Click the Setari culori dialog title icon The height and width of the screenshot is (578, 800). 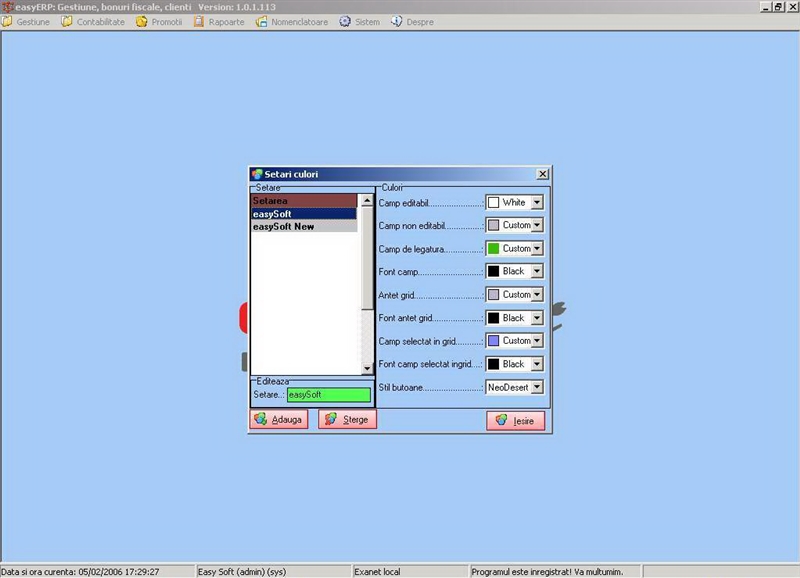(257, 174)
